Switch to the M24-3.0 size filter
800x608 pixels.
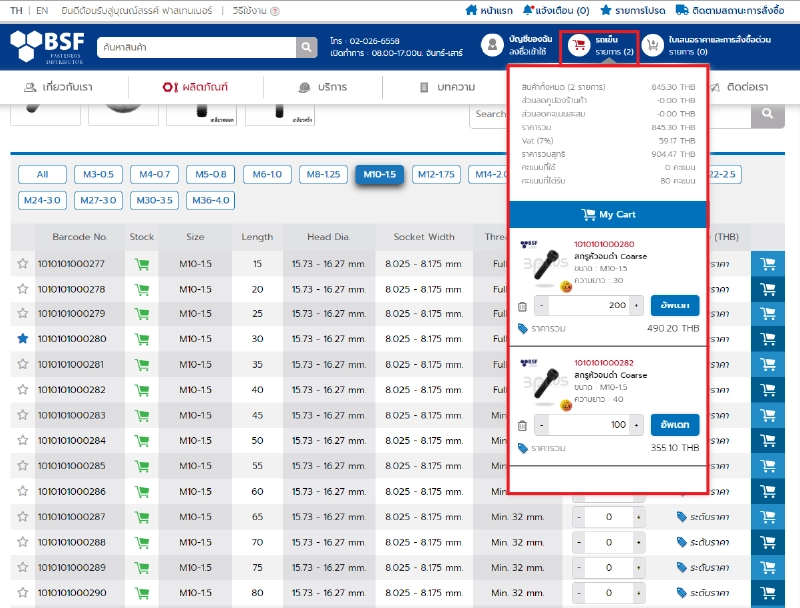[42, 200]
